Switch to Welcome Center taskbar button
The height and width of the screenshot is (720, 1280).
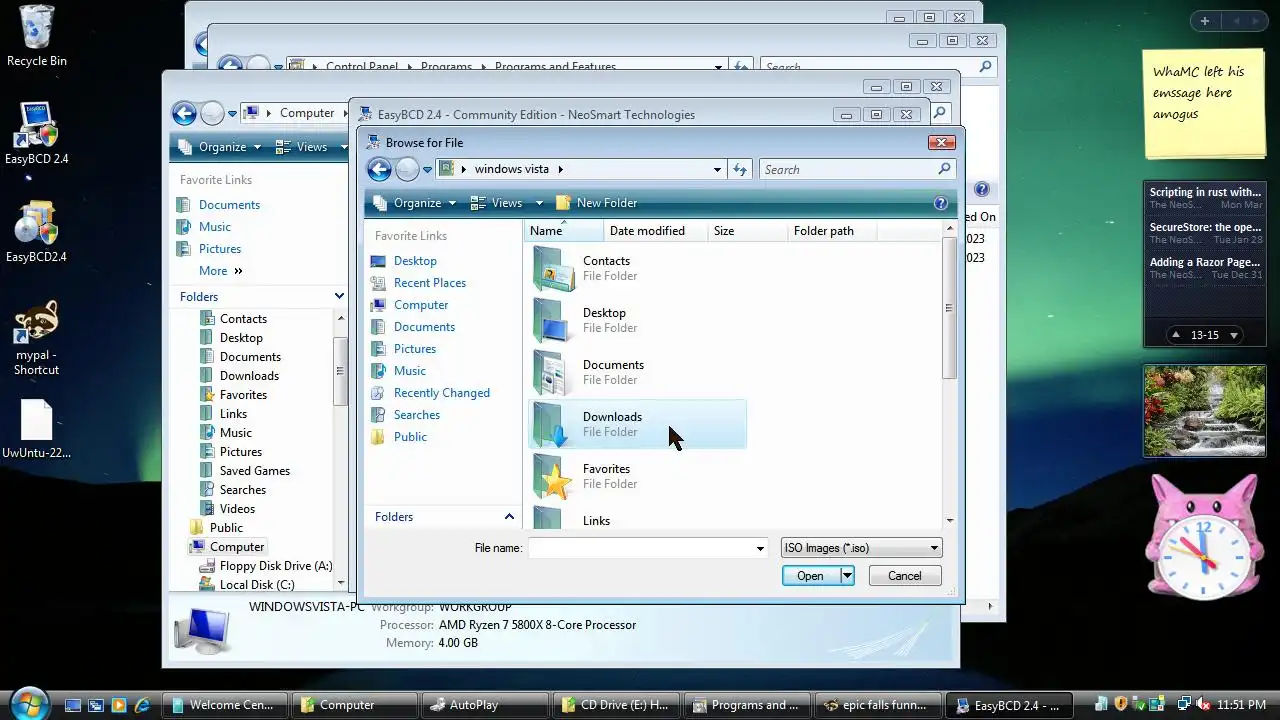[225, 705]
